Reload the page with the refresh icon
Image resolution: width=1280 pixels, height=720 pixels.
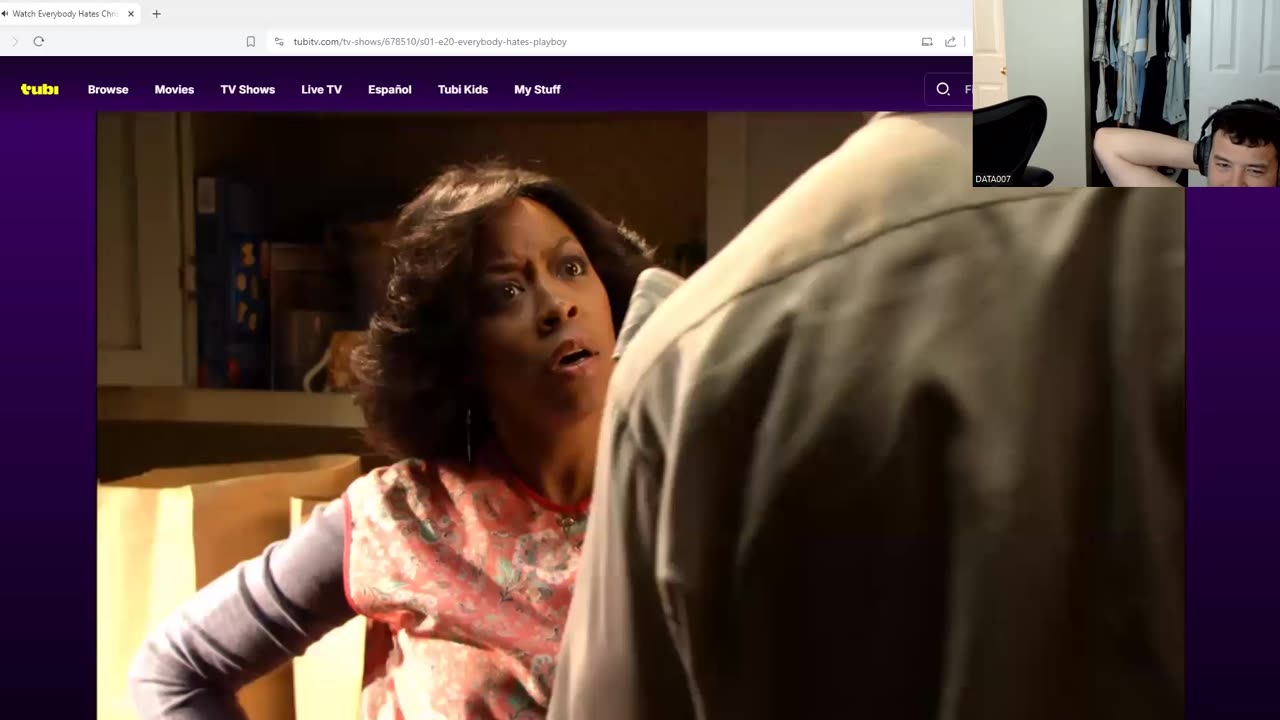point(39,41)
